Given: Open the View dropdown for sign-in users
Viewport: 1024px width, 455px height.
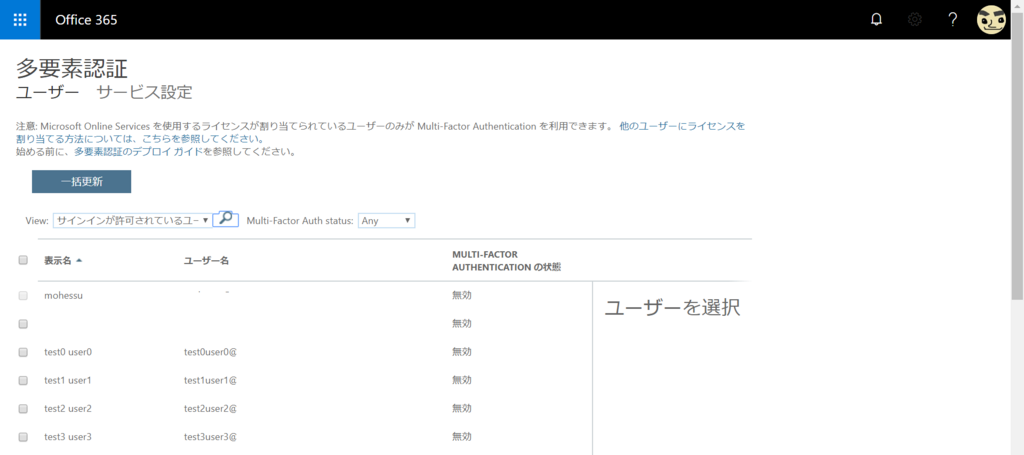Looking at the screenshot, I should click(132, 221).
